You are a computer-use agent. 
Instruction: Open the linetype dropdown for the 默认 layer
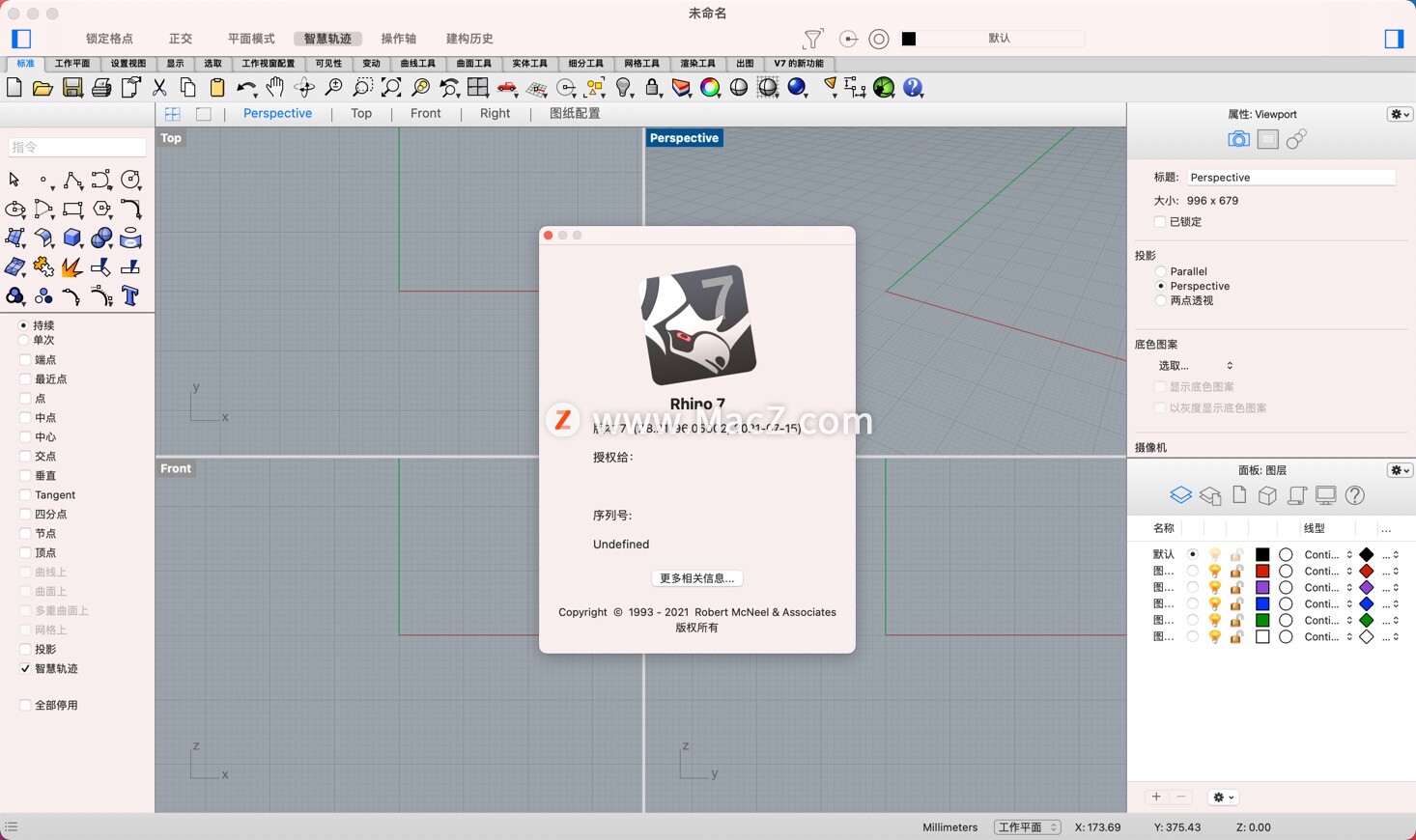point(1328,555)
